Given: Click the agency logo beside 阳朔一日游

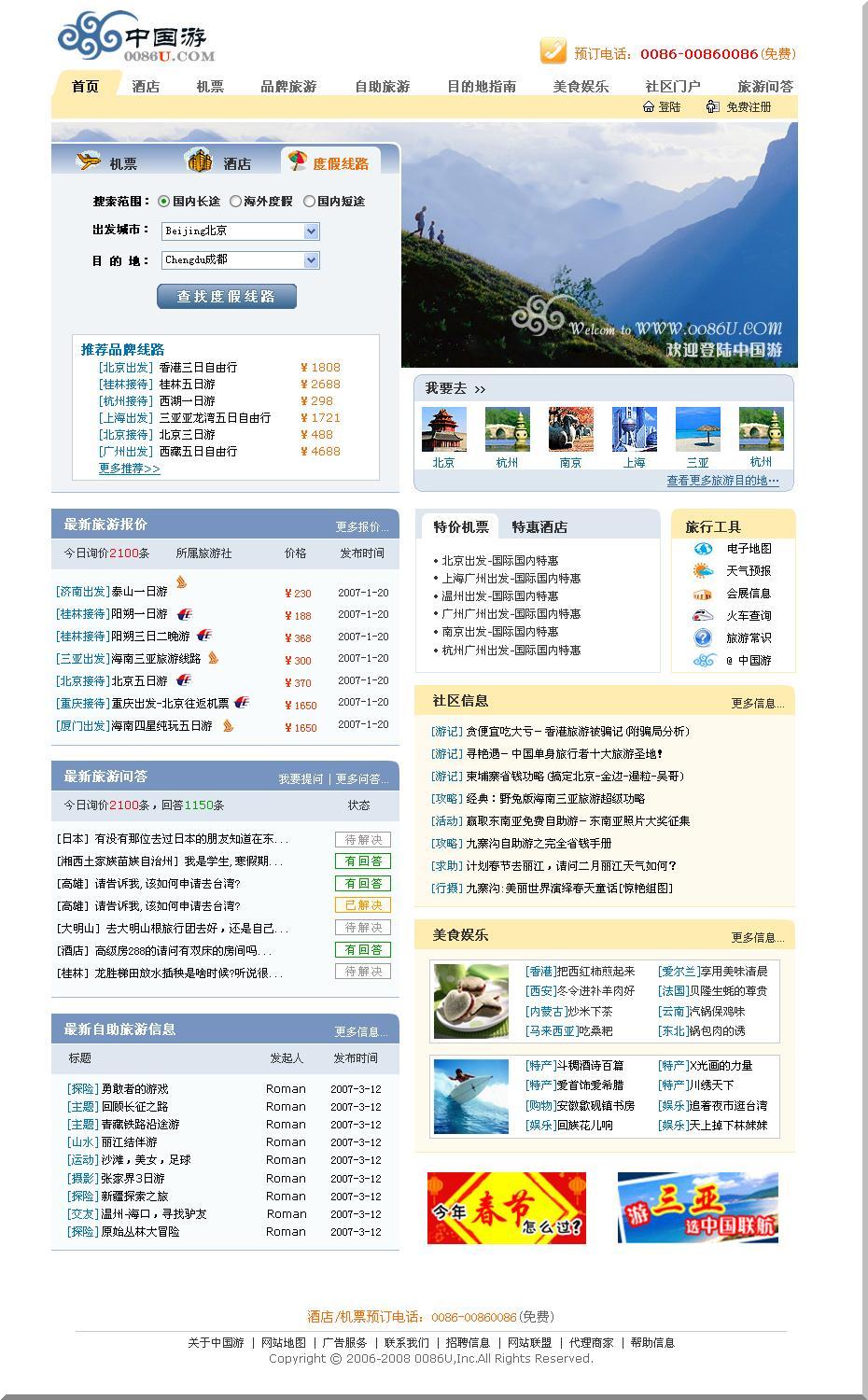Looking at the screenshot, I should tap(184, 614).
